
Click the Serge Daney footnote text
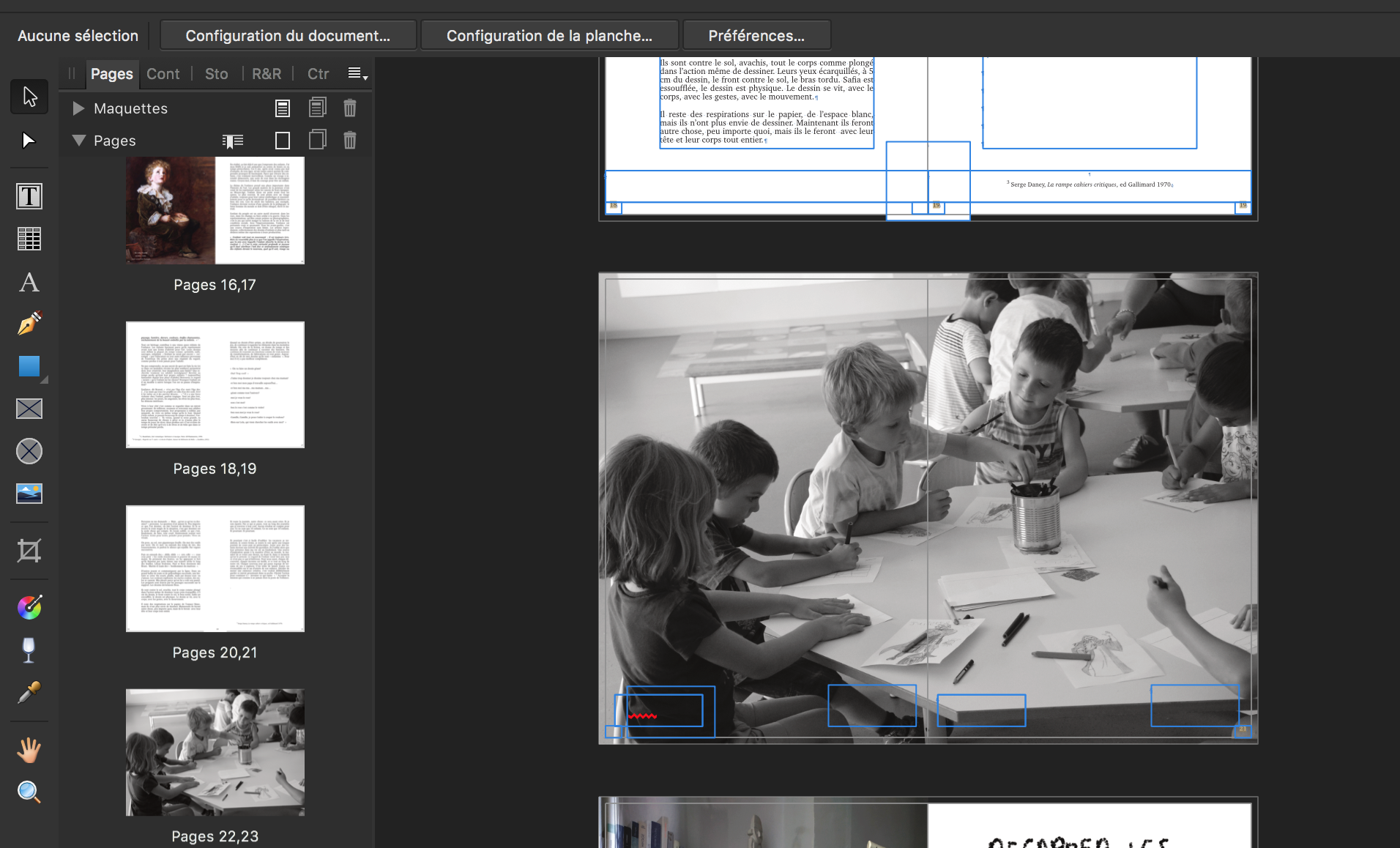1090,185
